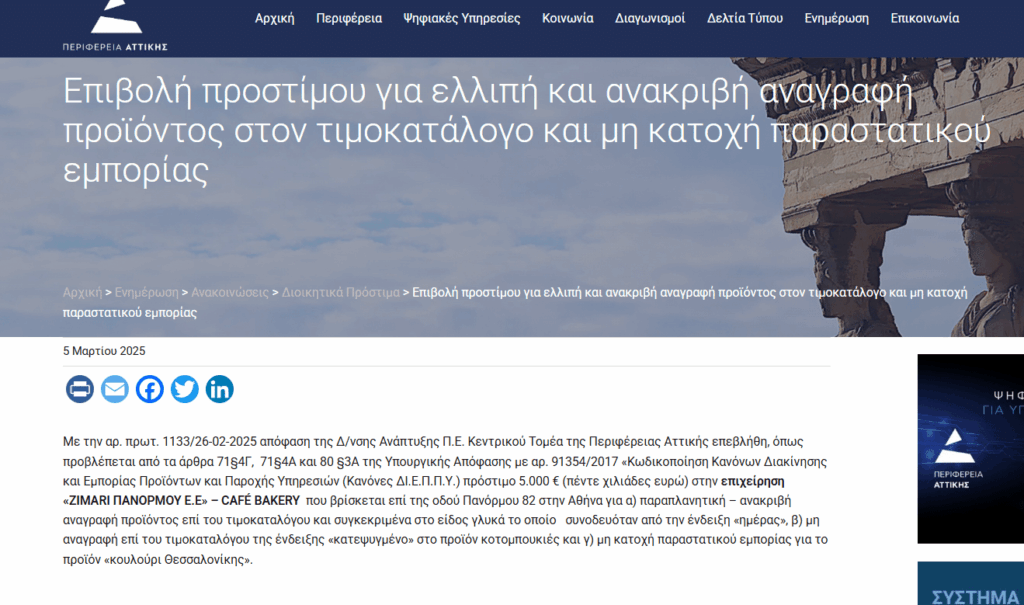Click the text «κουλούρι Θεσσαλονίκης»
The height and width of the screenshot is (605, 1024).
178,560
